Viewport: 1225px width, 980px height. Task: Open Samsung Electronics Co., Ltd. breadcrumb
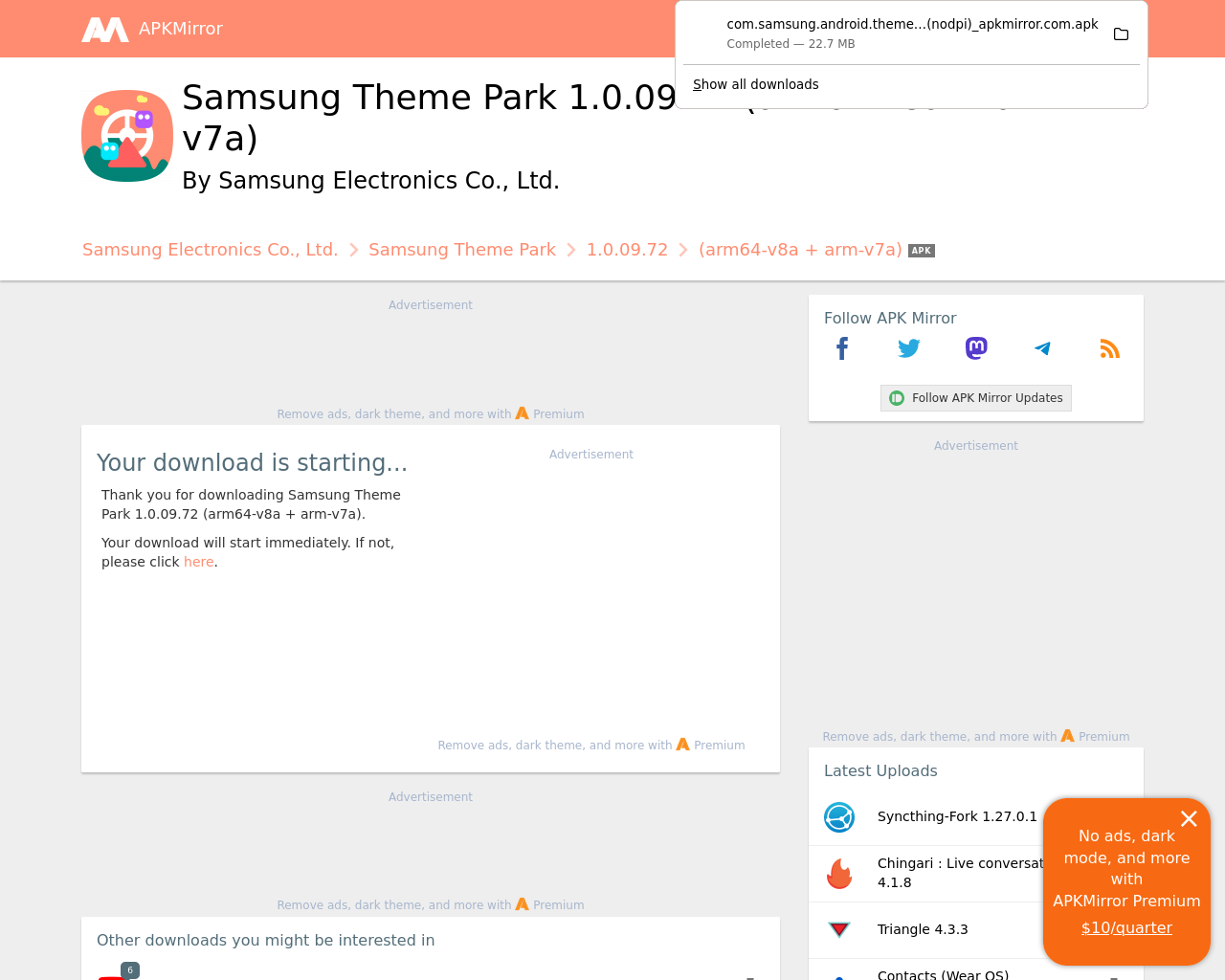(x=211, y=250)
